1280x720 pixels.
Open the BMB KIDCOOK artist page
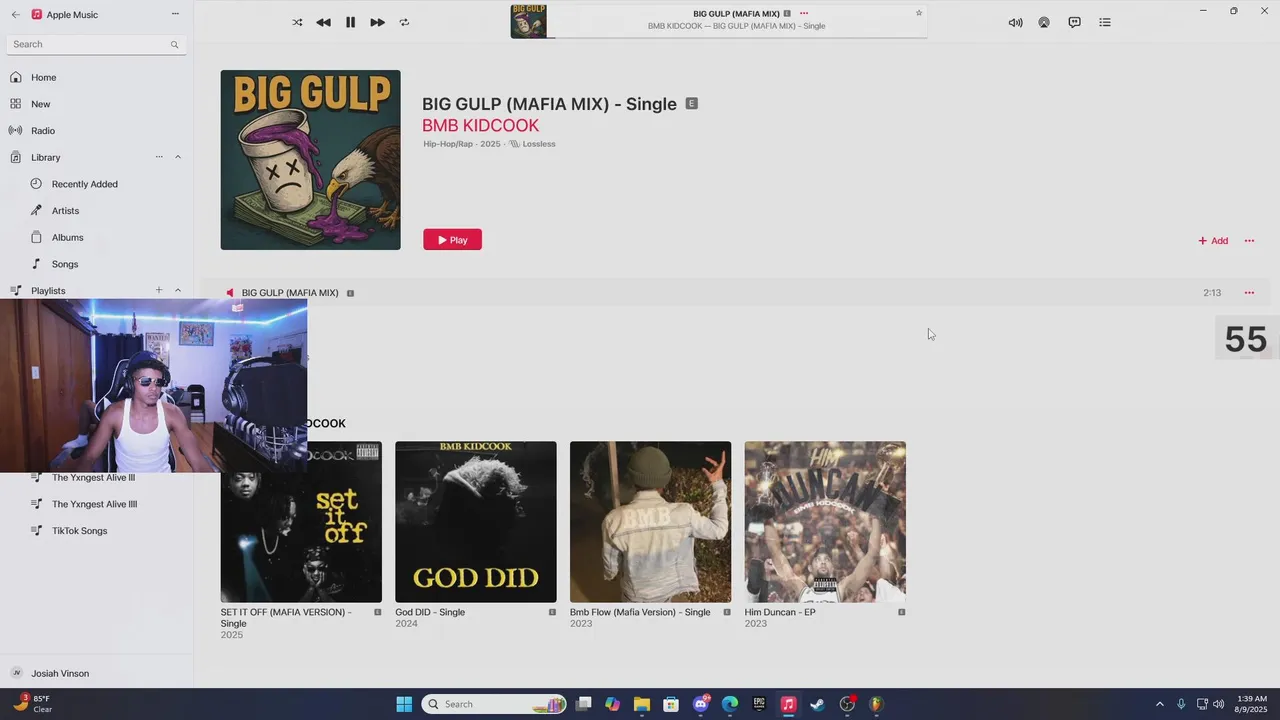tap(480, 125)
